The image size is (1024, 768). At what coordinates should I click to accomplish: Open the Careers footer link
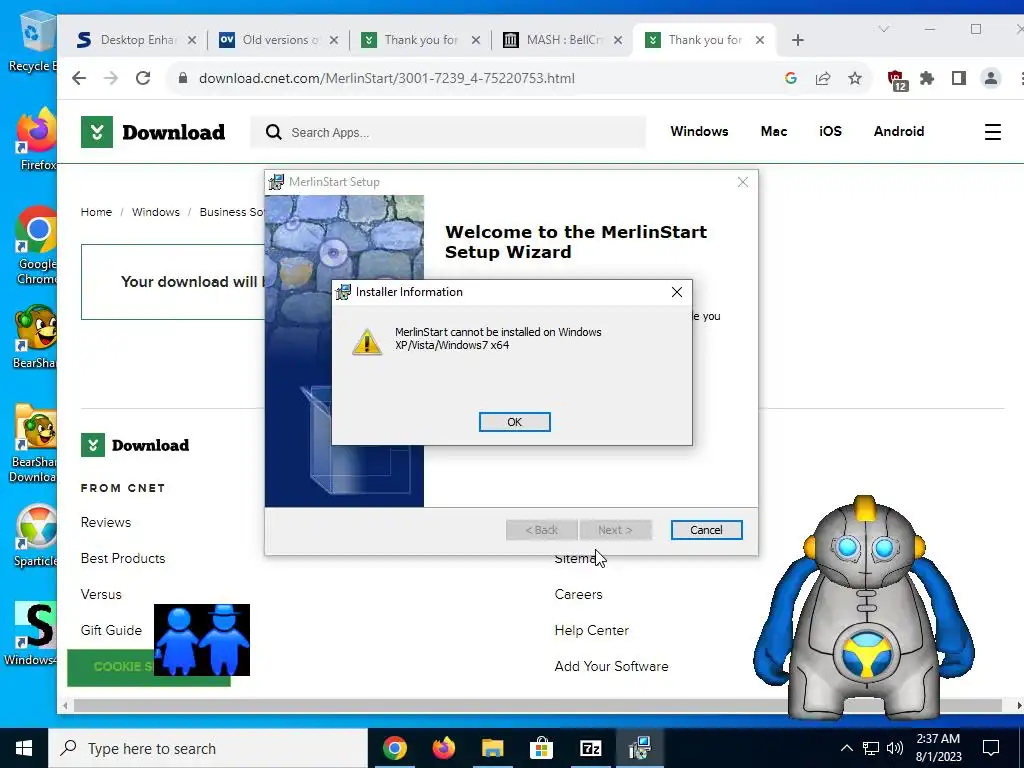click(579, 594)
